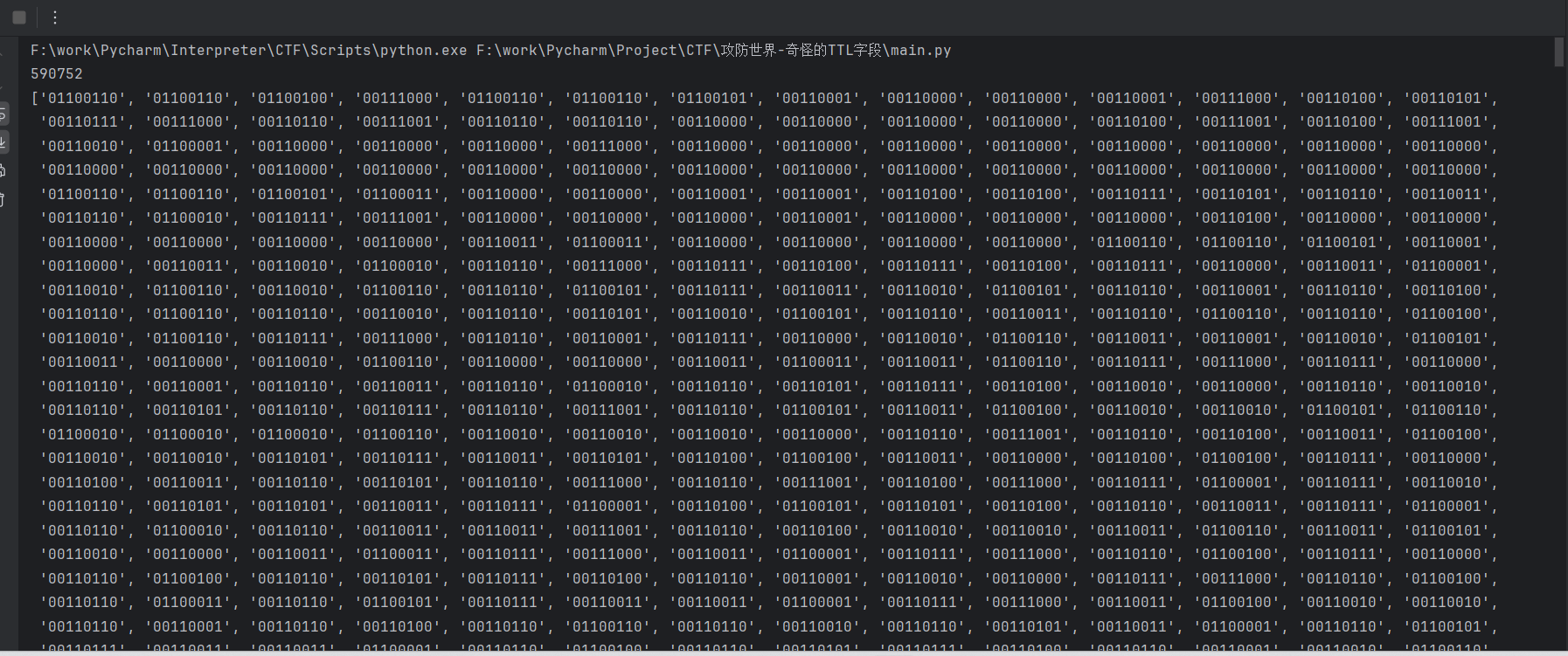Toggle Scroll to End in console sidebar
1568x656 pixels.
point(3,142)
